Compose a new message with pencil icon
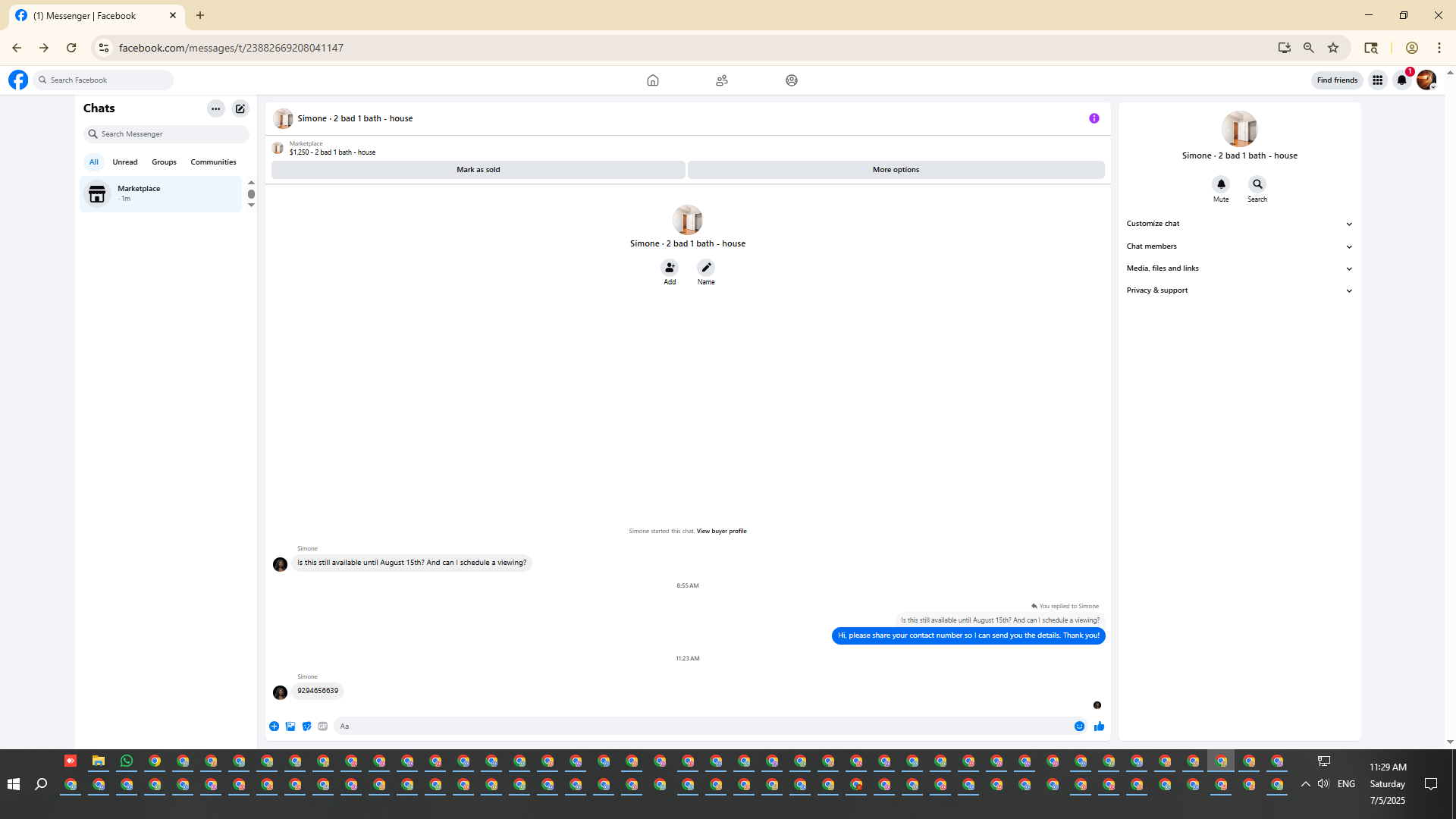1456x819 pixels. (x=240, y=108)
